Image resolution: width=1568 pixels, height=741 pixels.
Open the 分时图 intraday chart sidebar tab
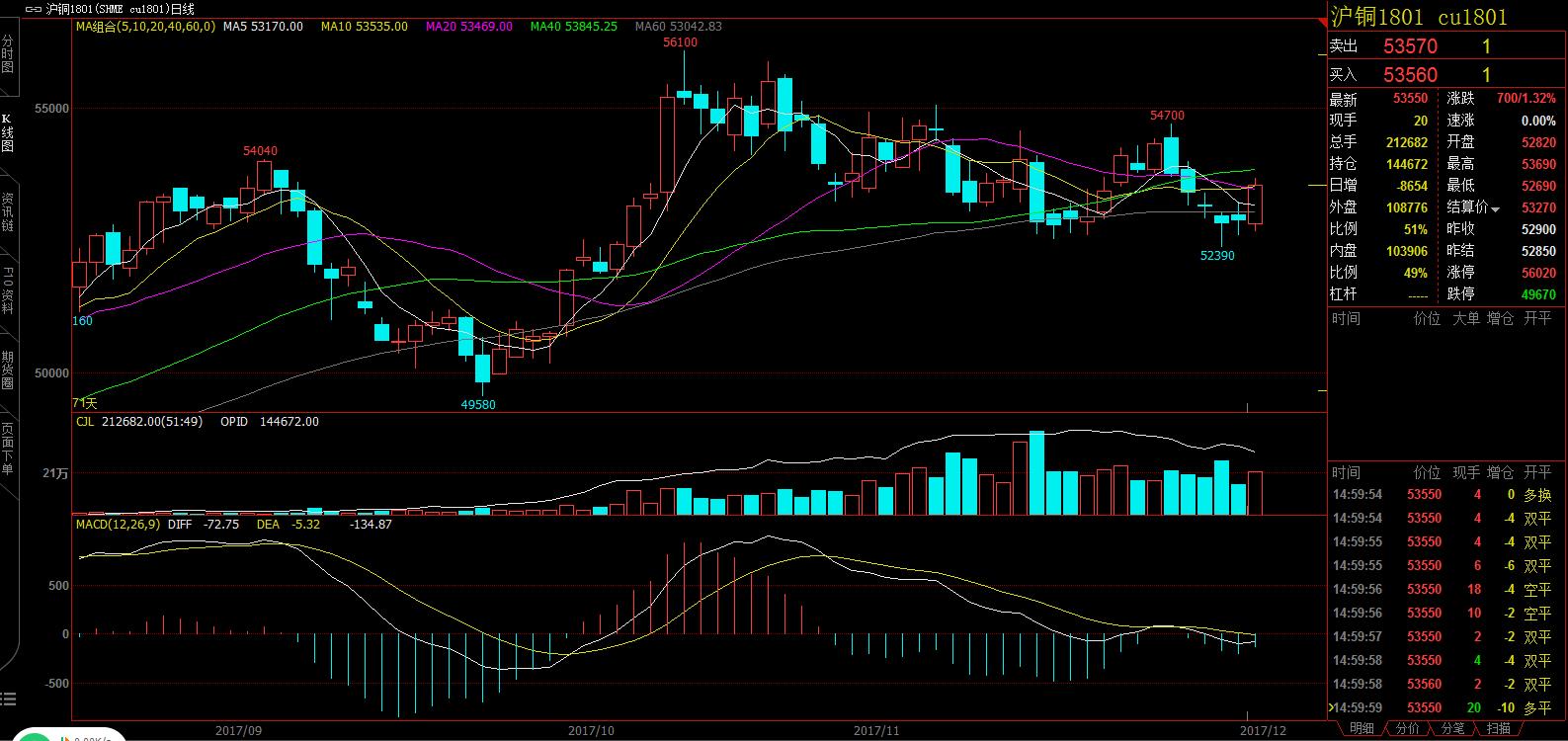pos(8,54)
